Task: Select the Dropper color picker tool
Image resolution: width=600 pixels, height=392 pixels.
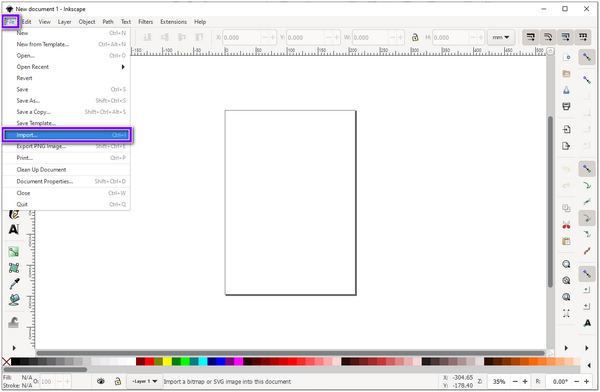Action: (x=14, y=284)
